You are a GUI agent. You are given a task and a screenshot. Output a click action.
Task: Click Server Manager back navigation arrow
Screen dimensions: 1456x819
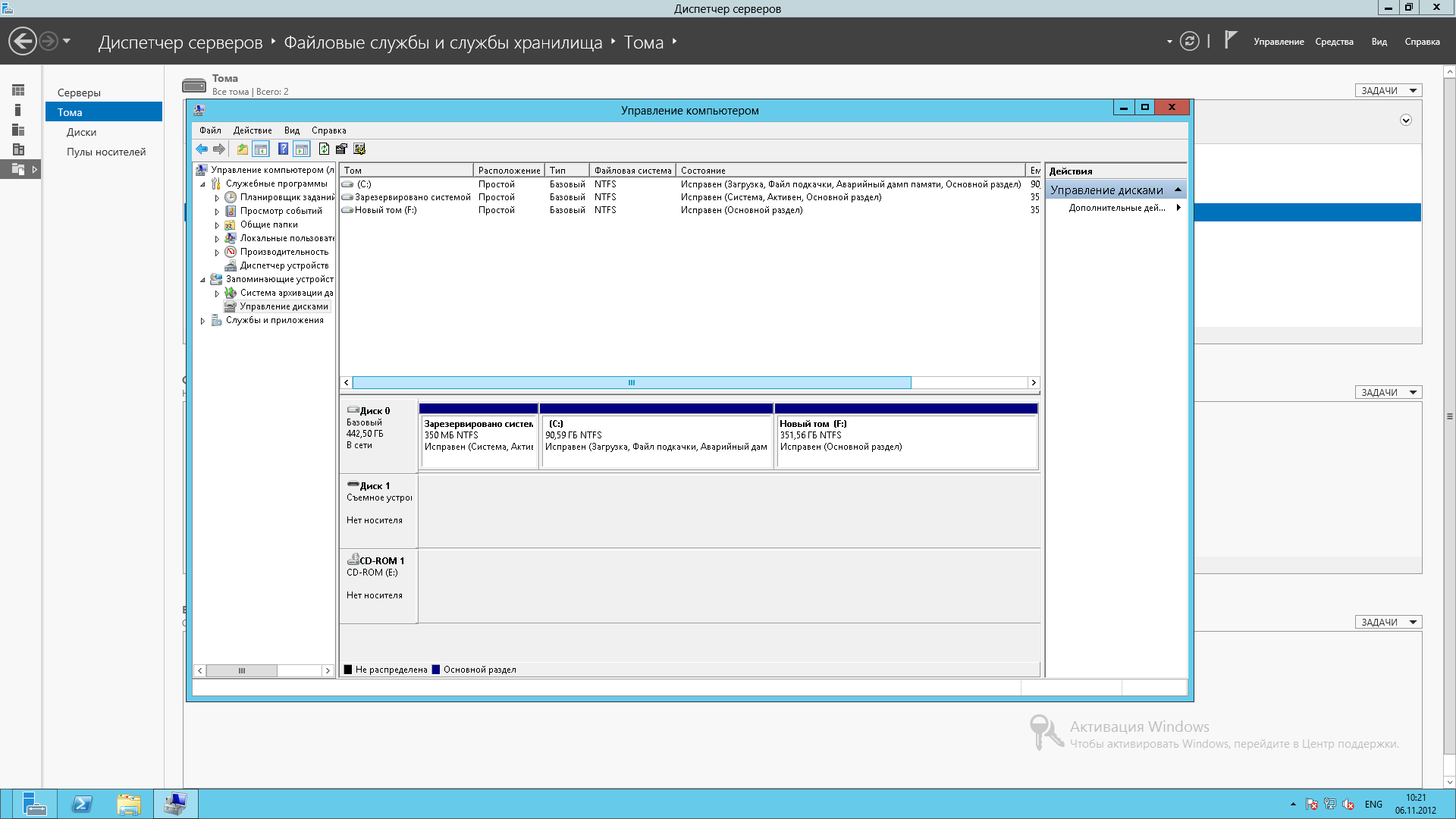click(x=23, y=41)
